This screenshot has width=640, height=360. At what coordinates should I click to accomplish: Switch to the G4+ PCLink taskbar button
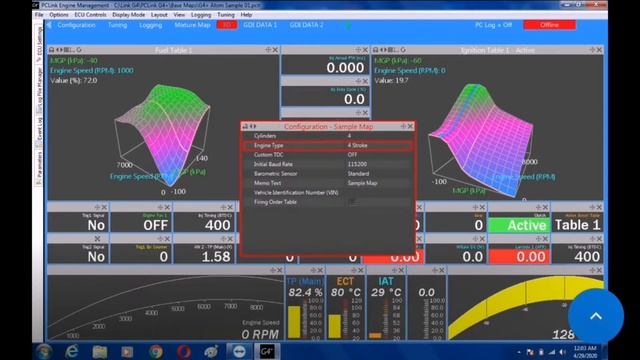click(267, 351)
